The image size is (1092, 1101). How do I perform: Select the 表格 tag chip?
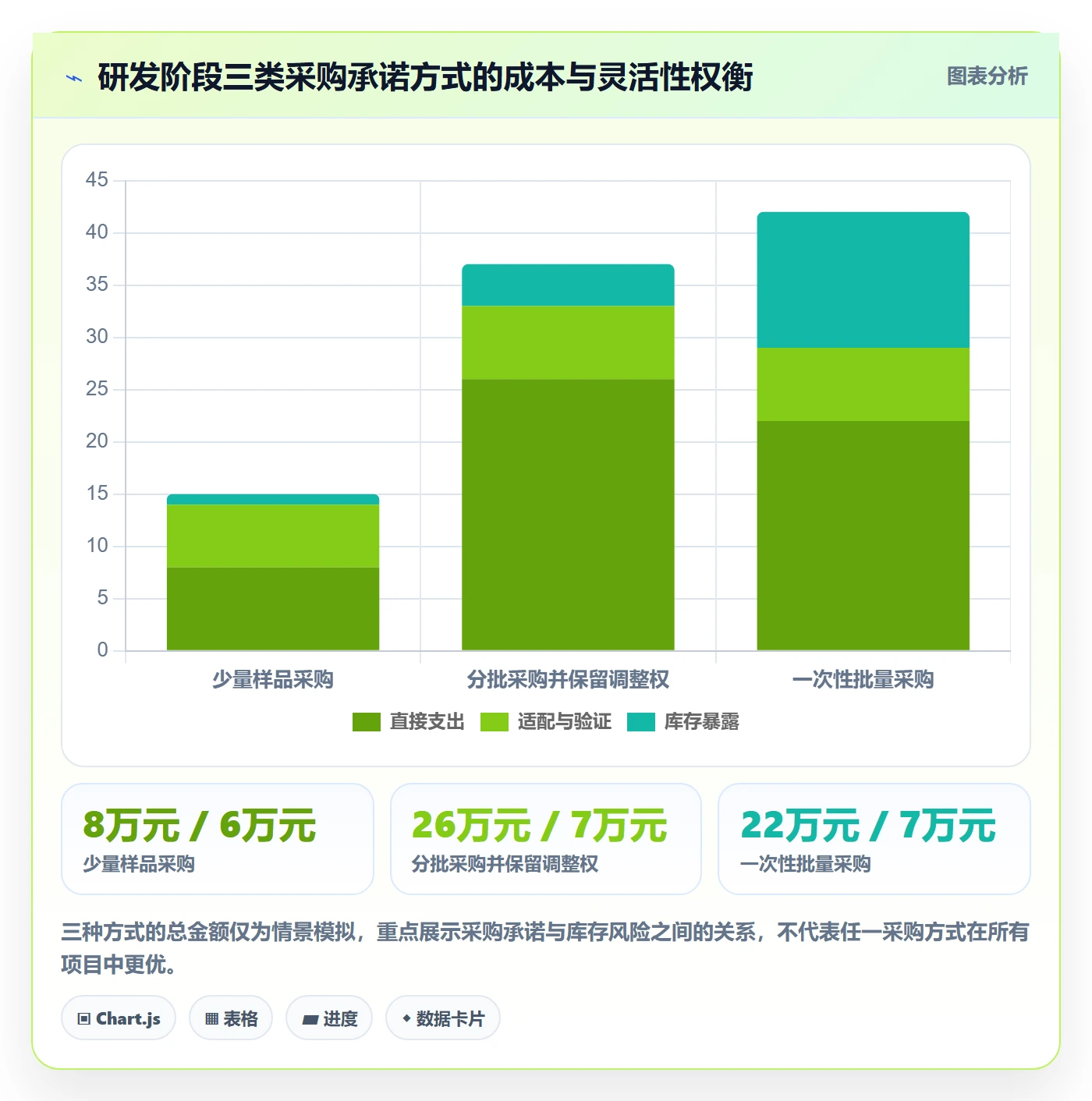point(231,1018)
